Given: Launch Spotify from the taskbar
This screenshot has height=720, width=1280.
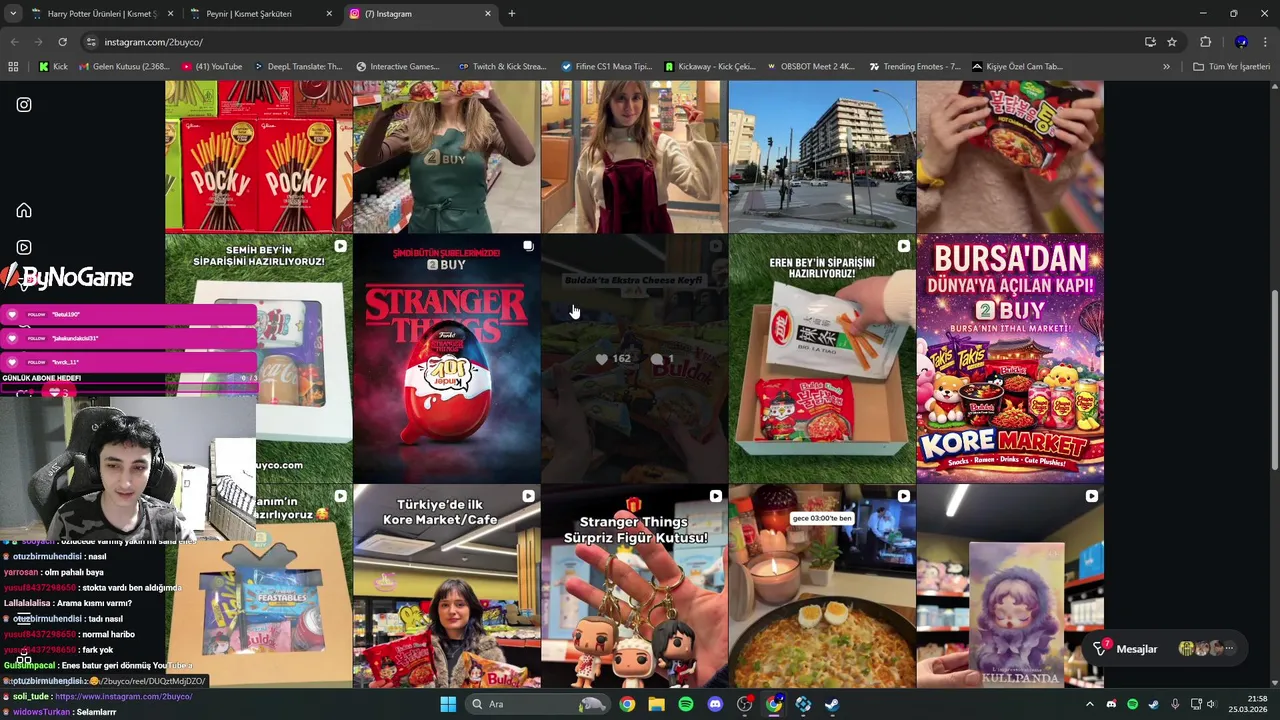Looking at the screenshot, I should click(x=685, y=704).
